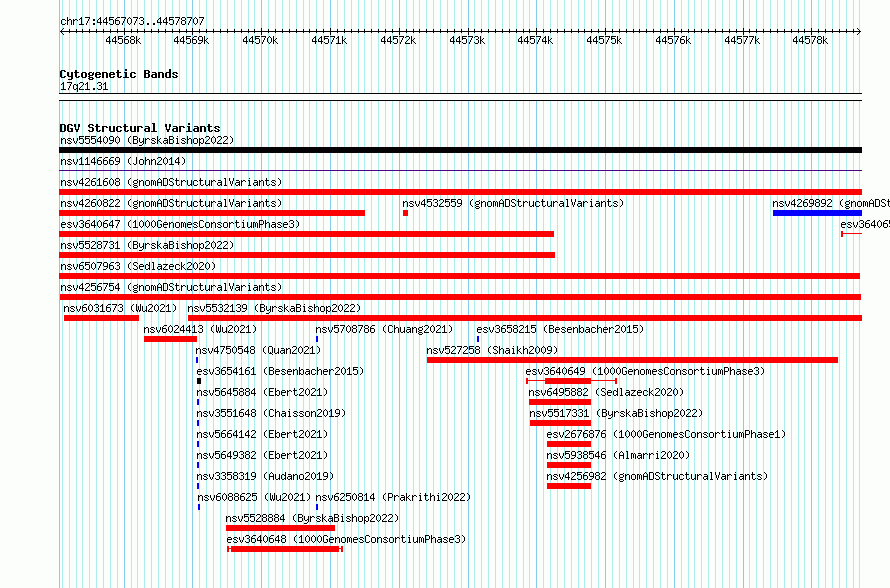Select the 17q21.31 band label
This screenshot has width=890, height=588.
(x=84, y=86)
